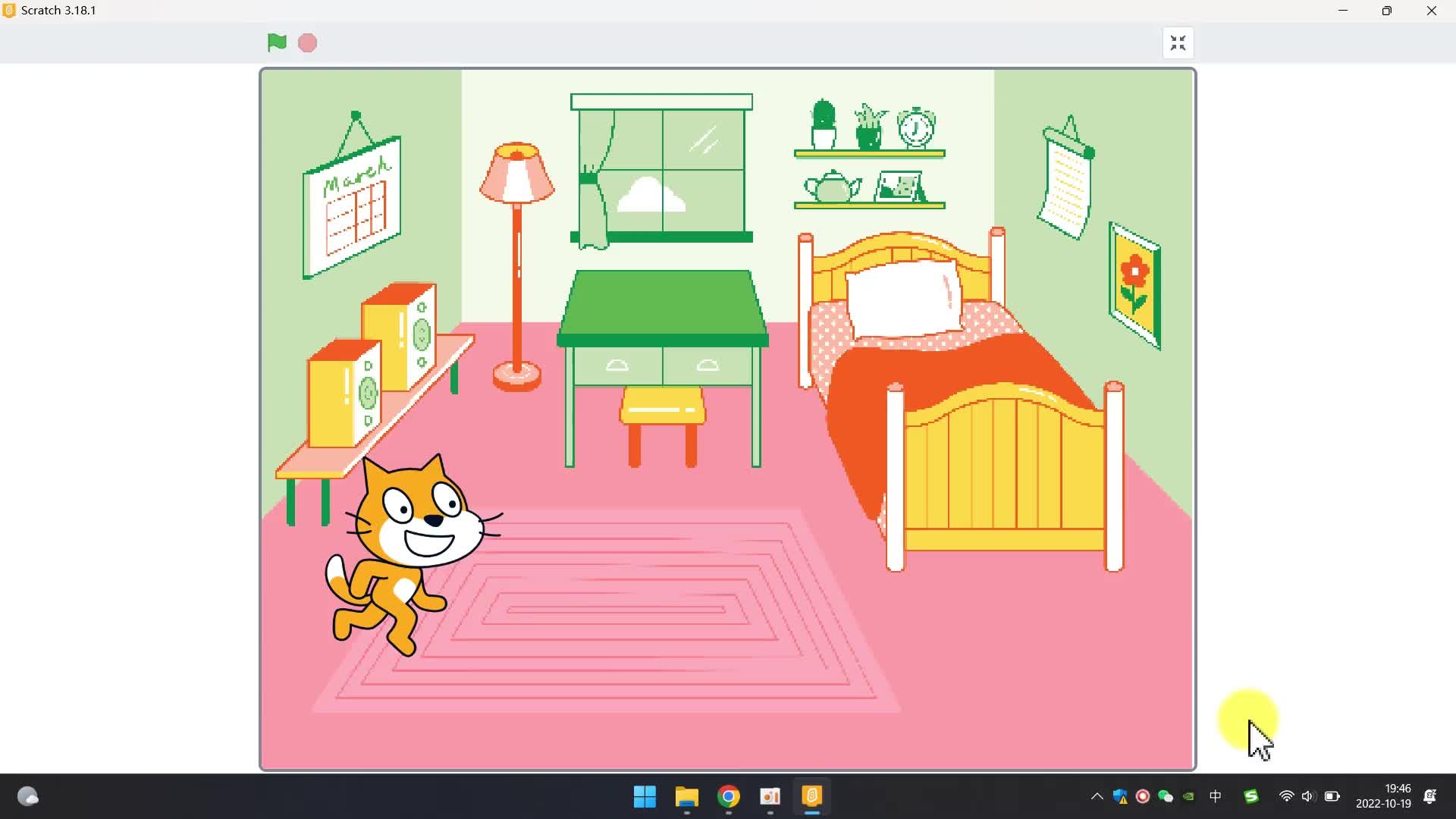Viewport: 1456px width, 819px height.
Task: Open Google Chrome from the taskbar
Action: click(x=729, y=796)
